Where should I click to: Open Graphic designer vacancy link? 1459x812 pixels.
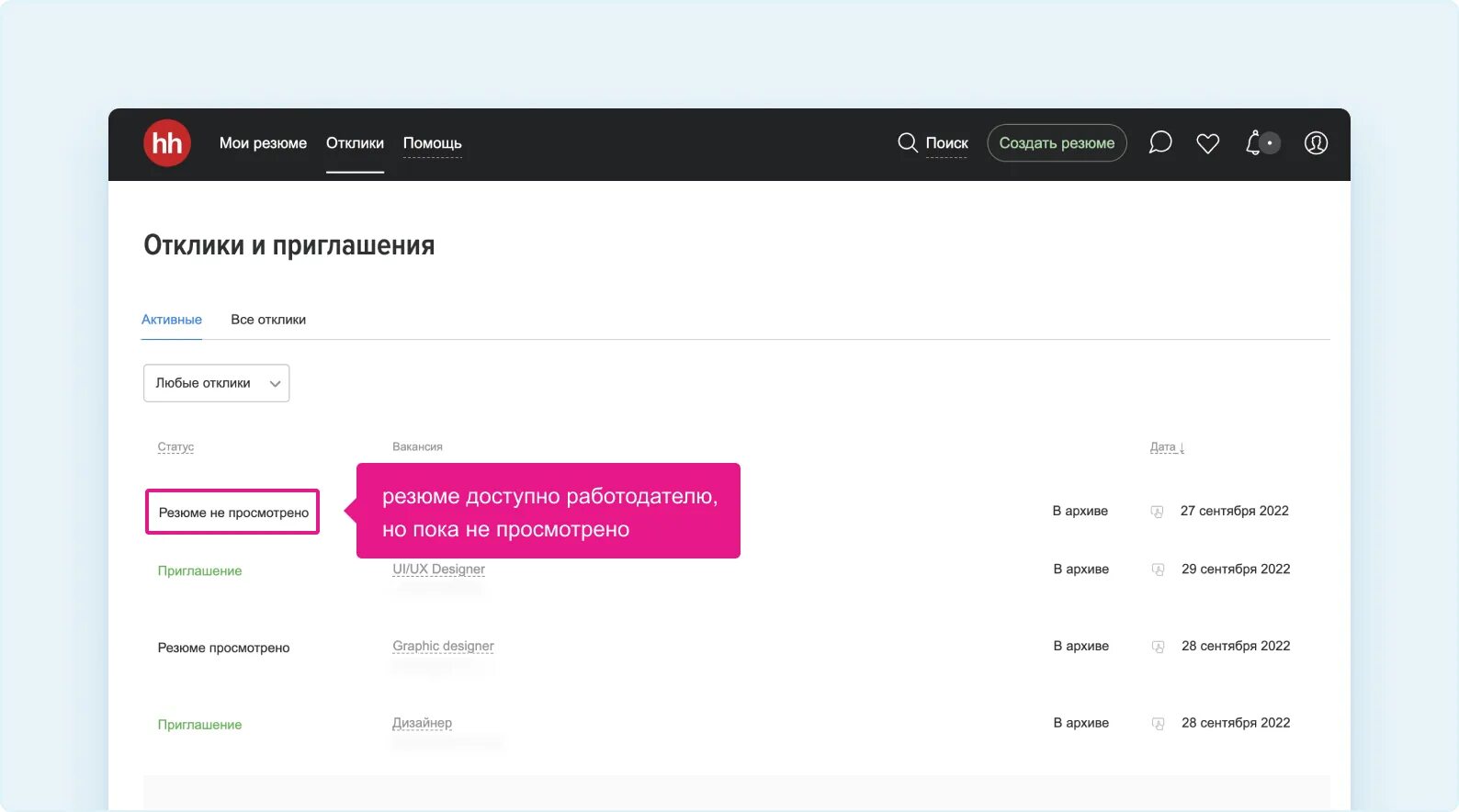click(x=443, y=647)
